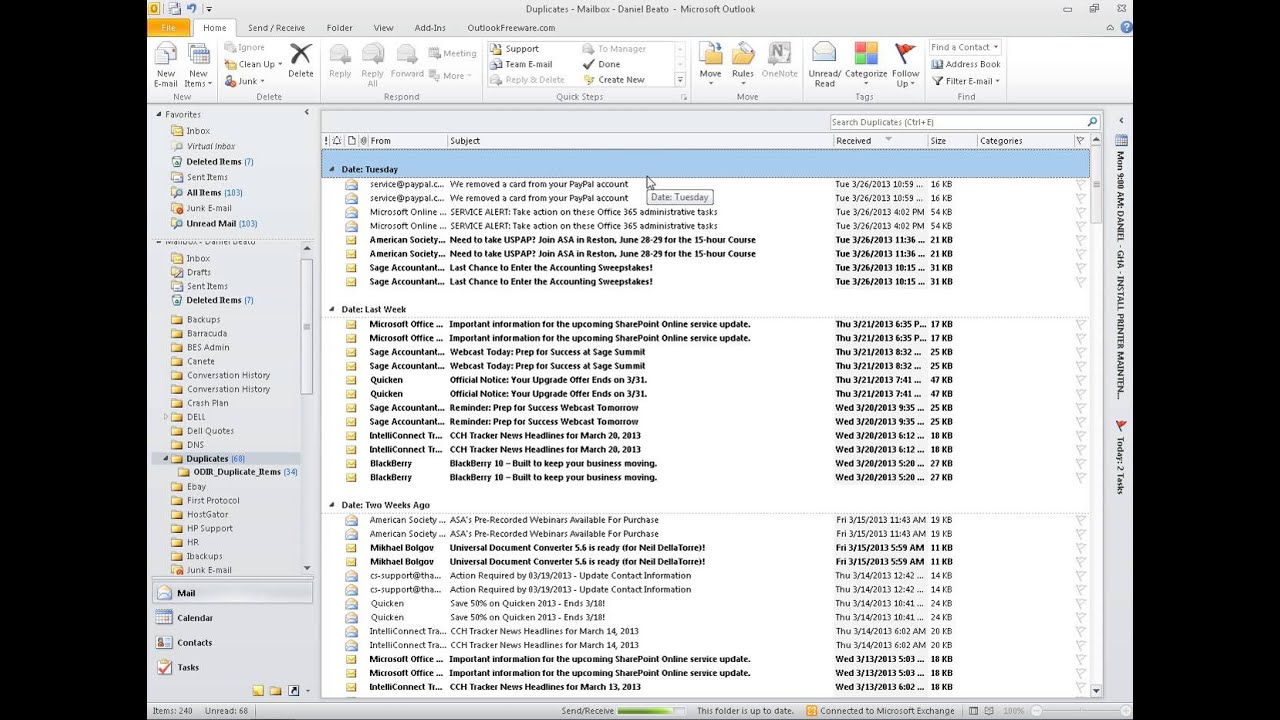Open the File tab
This screenshot has height=720, width=1280.
[169, 28]
